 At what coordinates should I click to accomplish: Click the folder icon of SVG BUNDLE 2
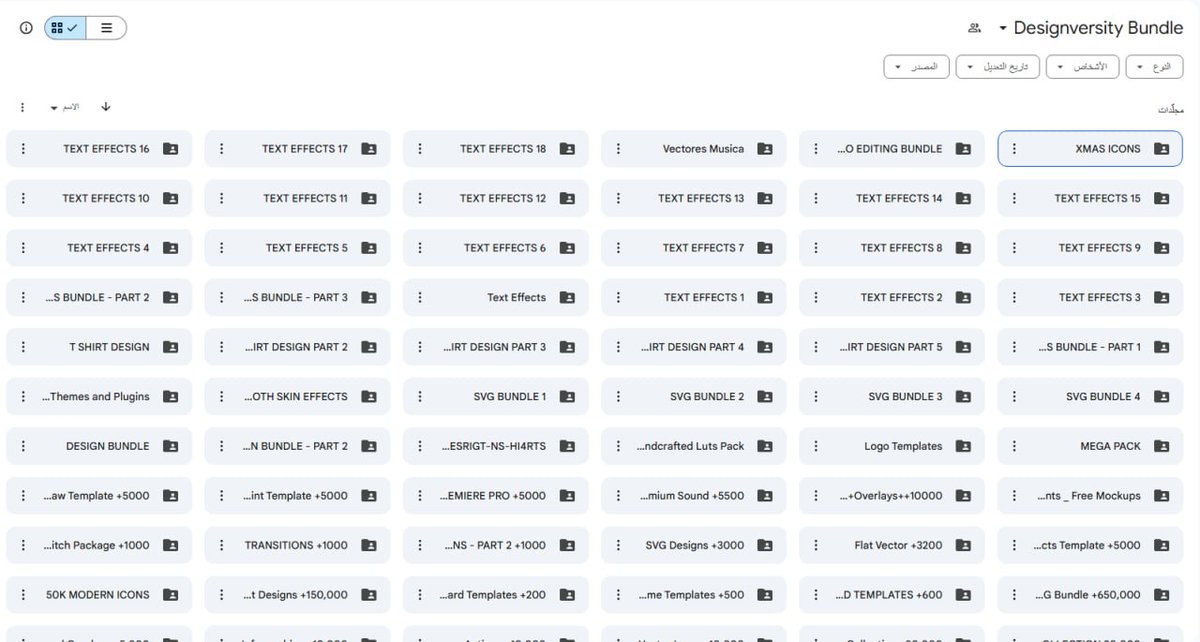click(x=765, y=397)
